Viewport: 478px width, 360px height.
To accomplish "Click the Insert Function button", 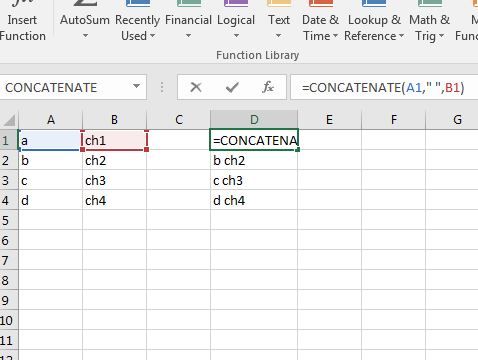I will (x=22, y=21).
